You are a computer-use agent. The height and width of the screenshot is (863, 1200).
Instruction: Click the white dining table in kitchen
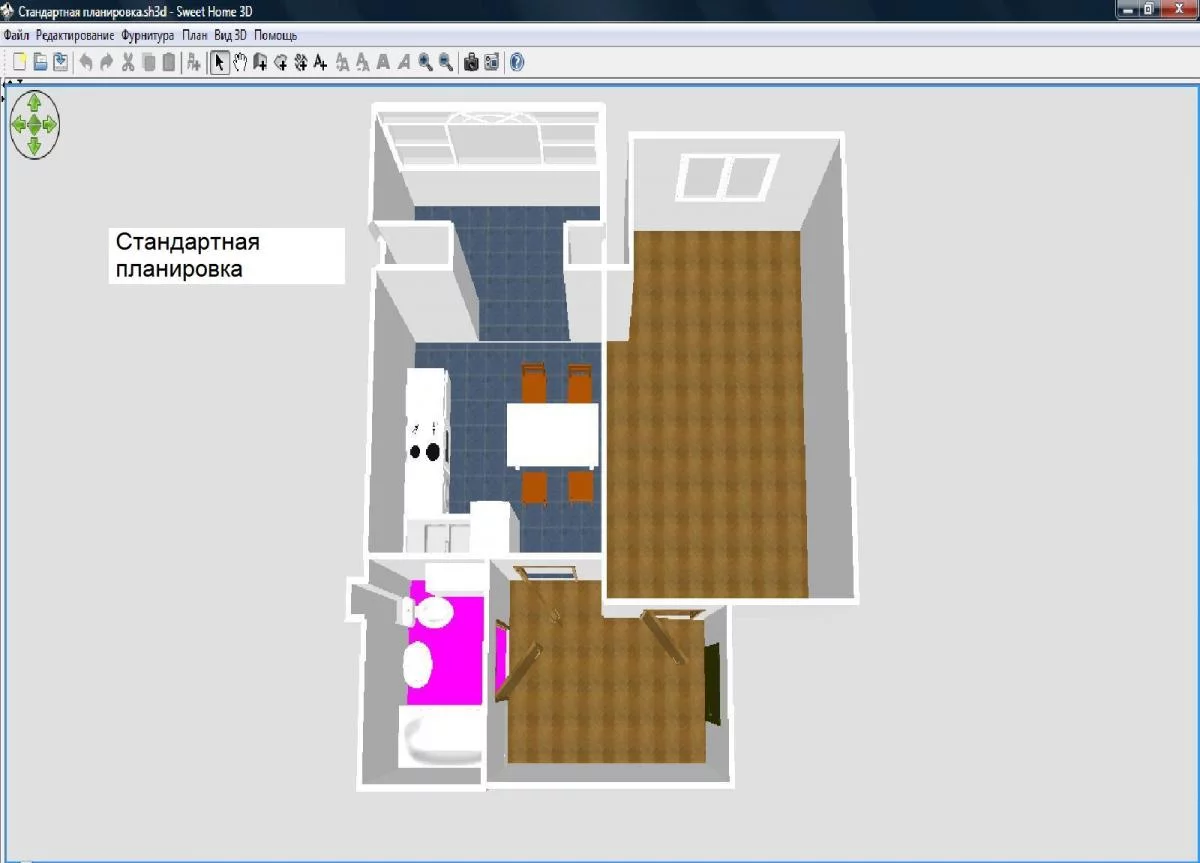(553, 435)
